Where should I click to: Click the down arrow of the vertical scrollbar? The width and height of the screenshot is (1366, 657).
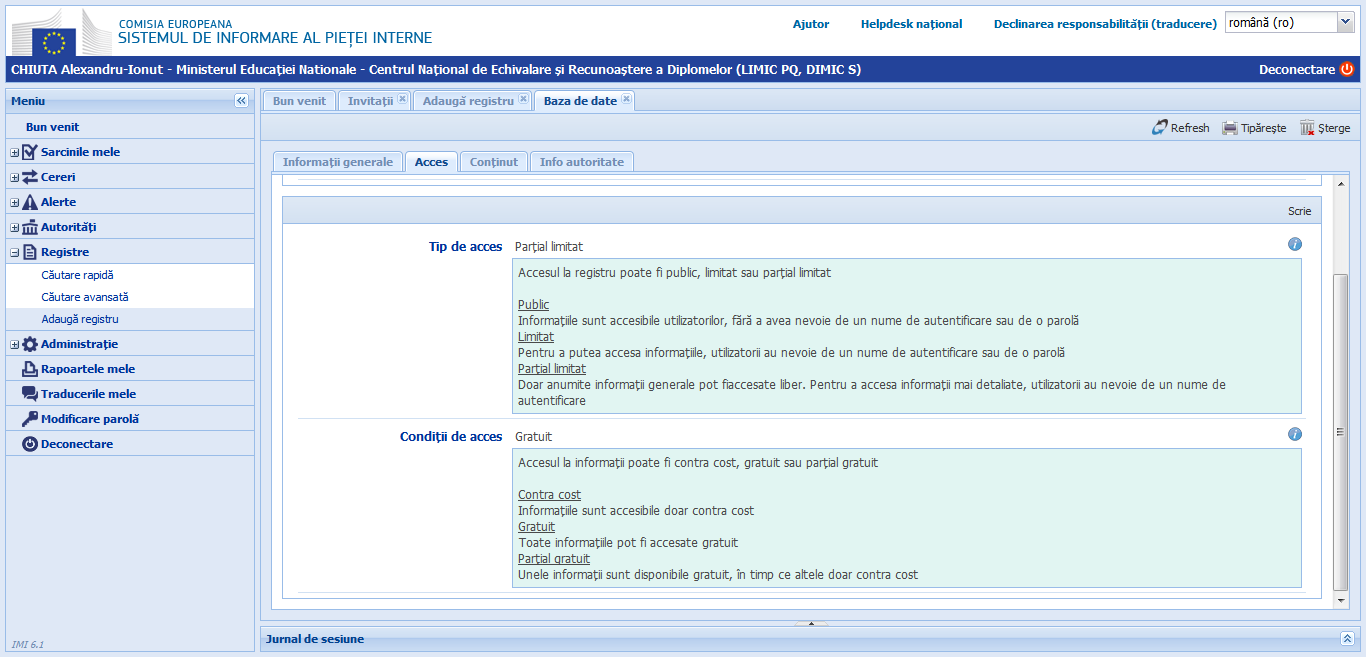pos(1340,601)
